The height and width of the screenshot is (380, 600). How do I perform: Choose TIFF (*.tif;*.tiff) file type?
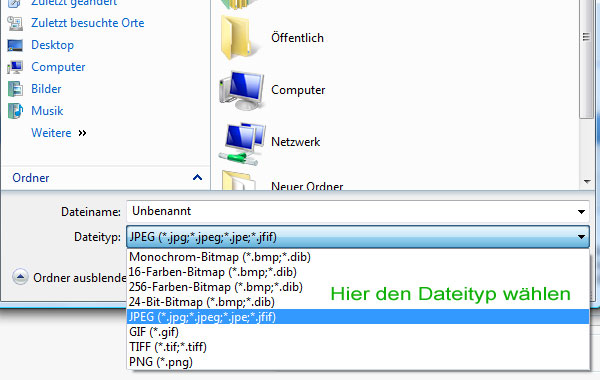point(358,347)
